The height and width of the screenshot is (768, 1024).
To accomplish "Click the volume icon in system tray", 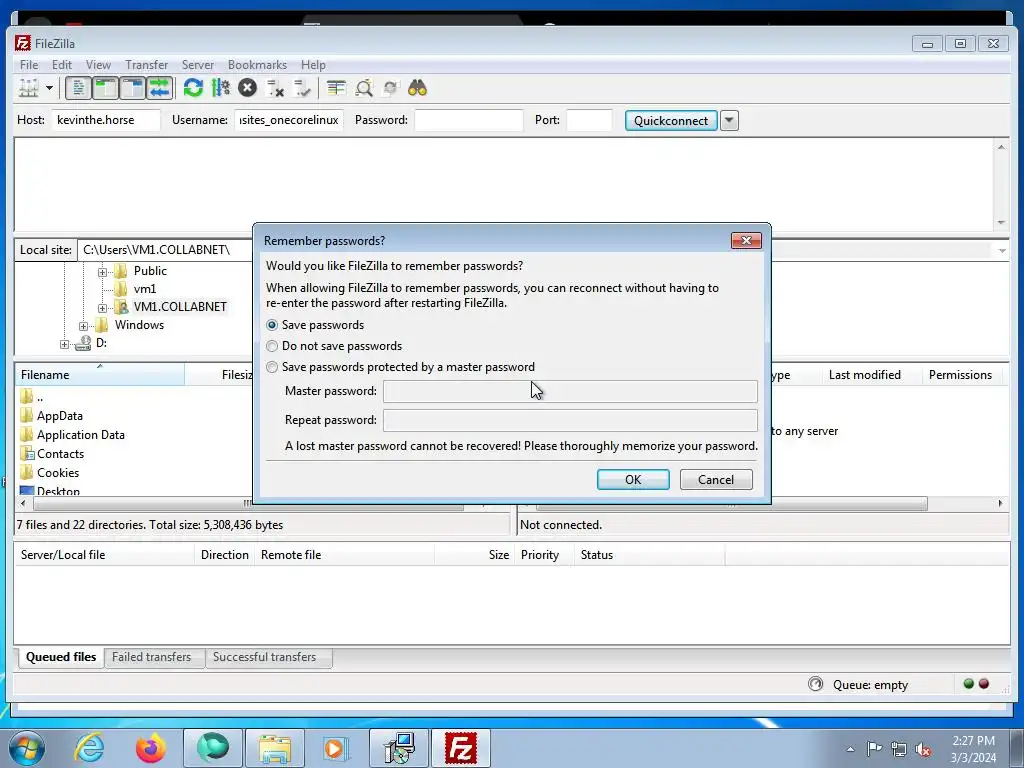I will [x=923, y=749].
